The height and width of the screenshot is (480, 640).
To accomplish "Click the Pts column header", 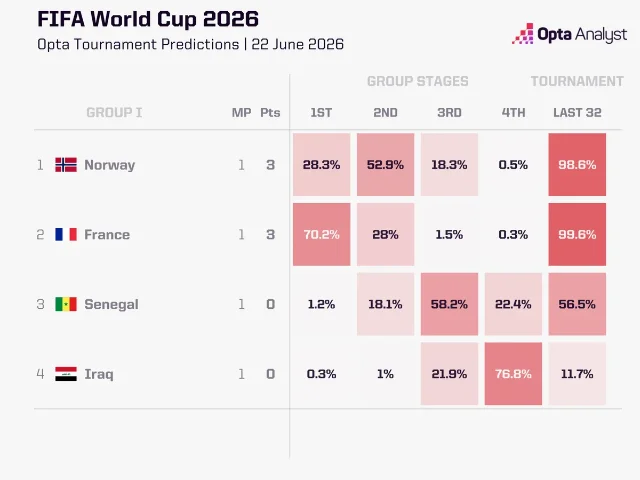I will point(270,113).
